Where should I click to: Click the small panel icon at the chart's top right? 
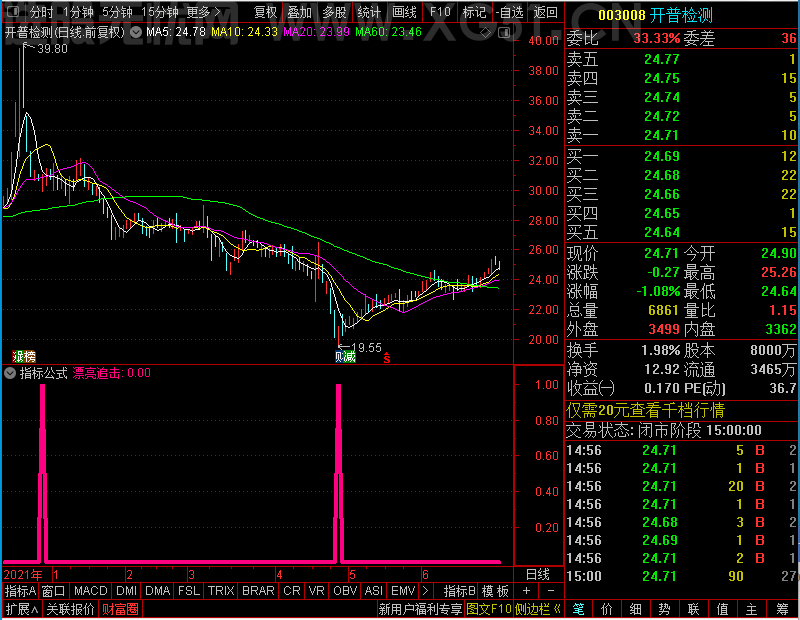point(504,33)
